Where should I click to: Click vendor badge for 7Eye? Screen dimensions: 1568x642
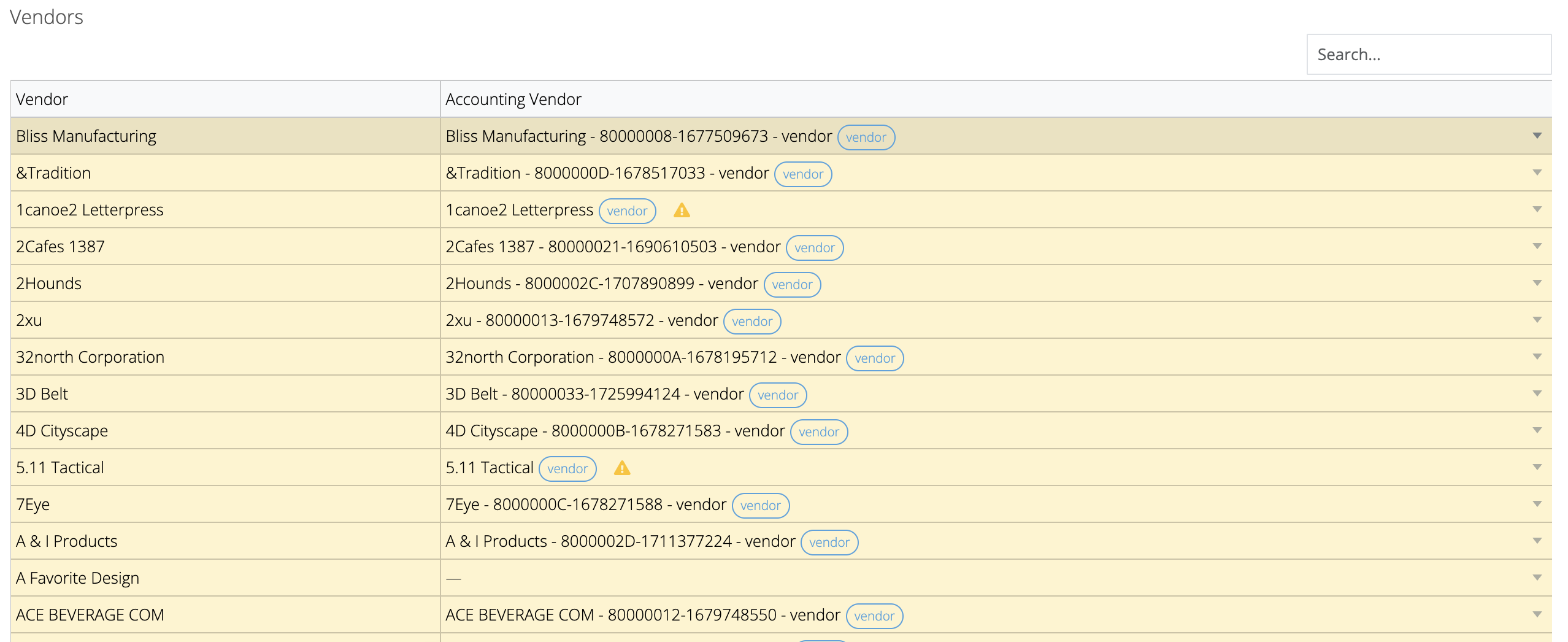[x=761, y=505]
